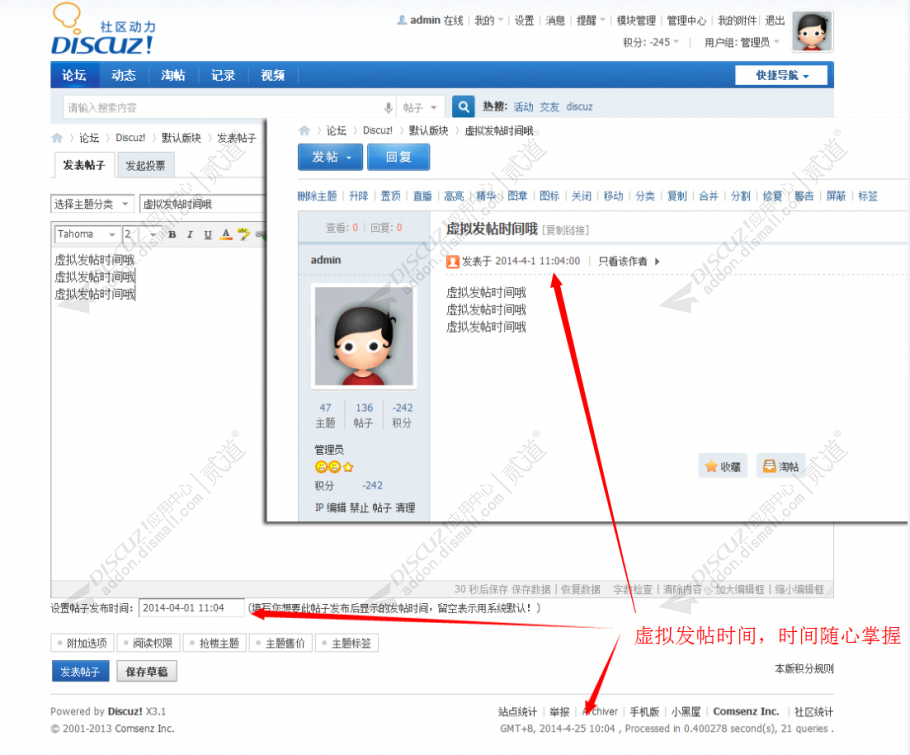Screen dimensions: 910x755
Task: Click the home icon in thread breadcrumb
Action: [x=304, y=131]
